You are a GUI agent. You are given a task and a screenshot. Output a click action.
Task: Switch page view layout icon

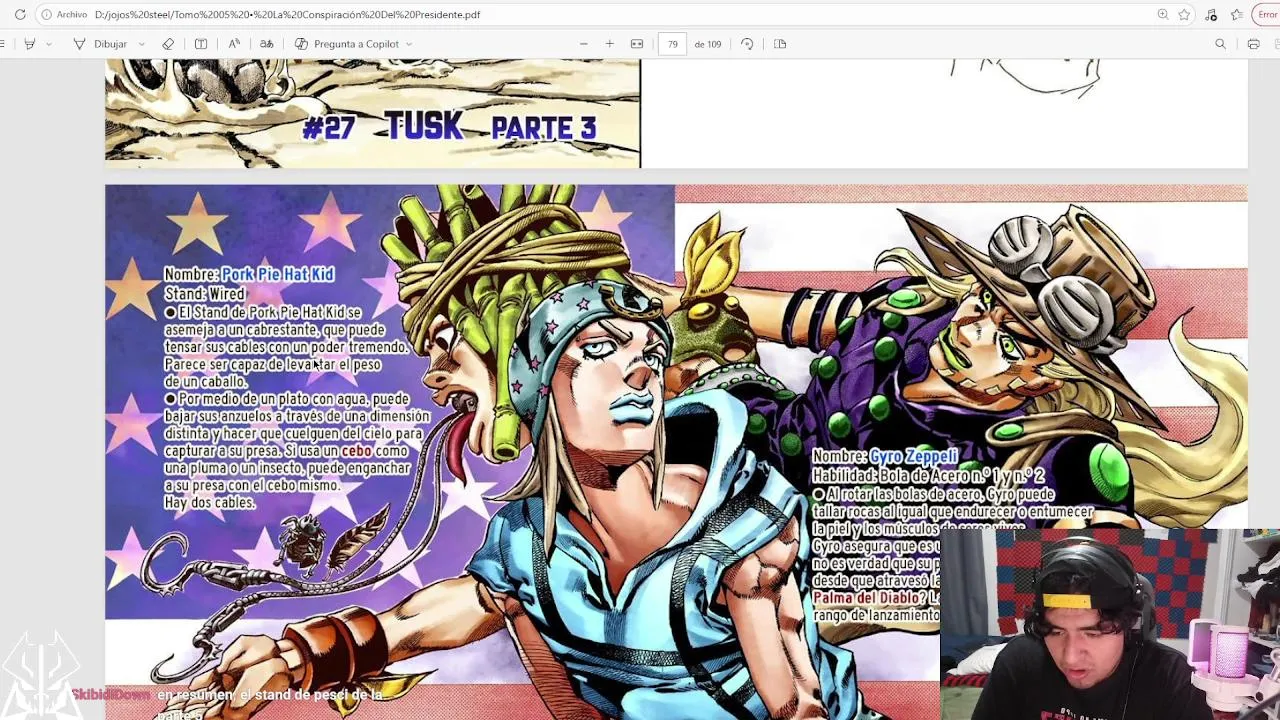pyautogui.click(x=780, y=44)
